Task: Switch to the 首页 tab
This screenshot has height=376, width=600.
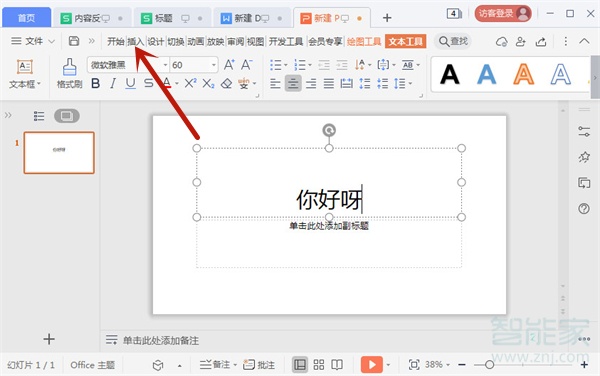Action: 26,18
